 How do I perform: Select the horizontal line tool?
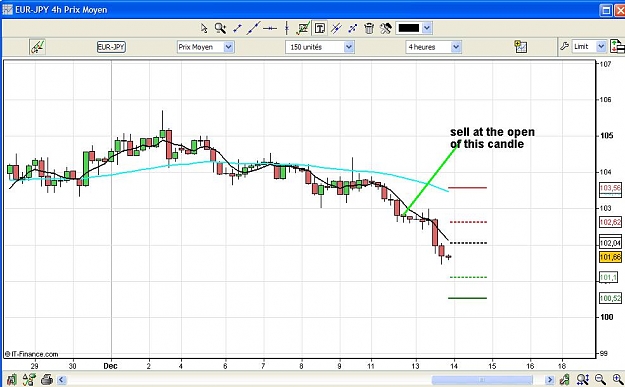tap(270, 28)
